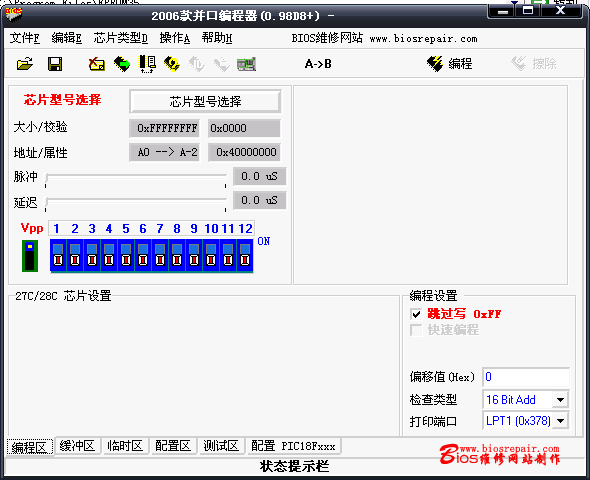The width and height of the screenshot is (590, 480).
Task: Toggle the green Vpp switch
Action: (30, 256)
